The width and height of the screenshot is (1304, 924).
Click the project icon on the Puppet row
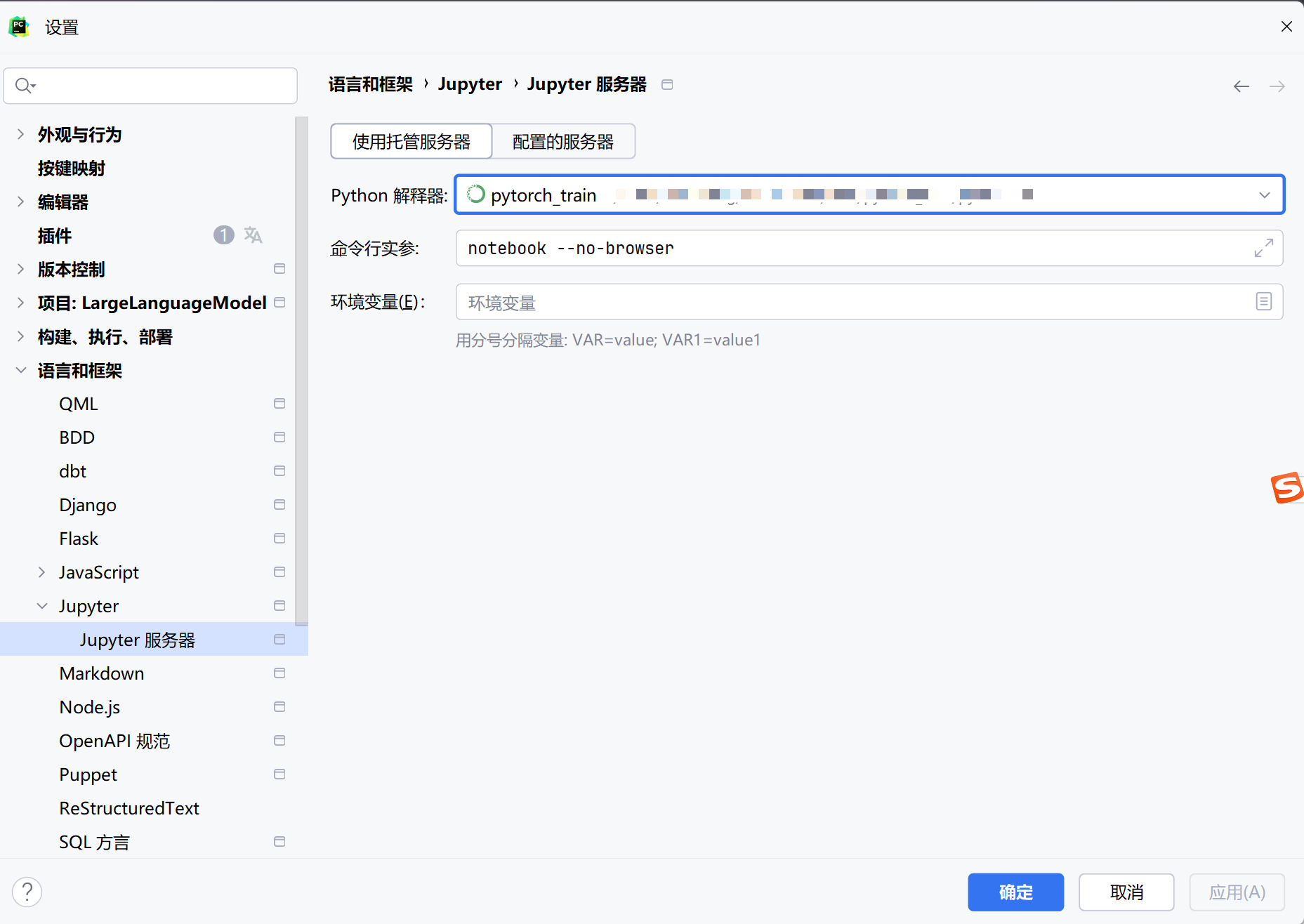click(x=279, y=774)
